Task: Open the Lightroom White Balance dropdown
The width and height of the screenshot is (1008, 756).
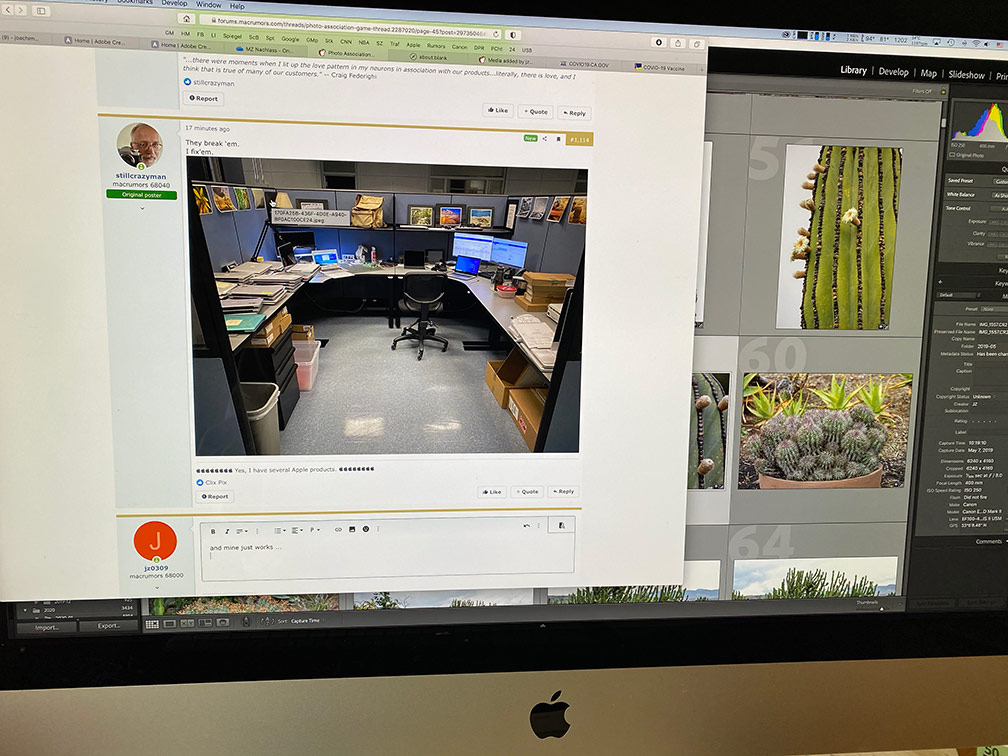Action: point(1000,195)
